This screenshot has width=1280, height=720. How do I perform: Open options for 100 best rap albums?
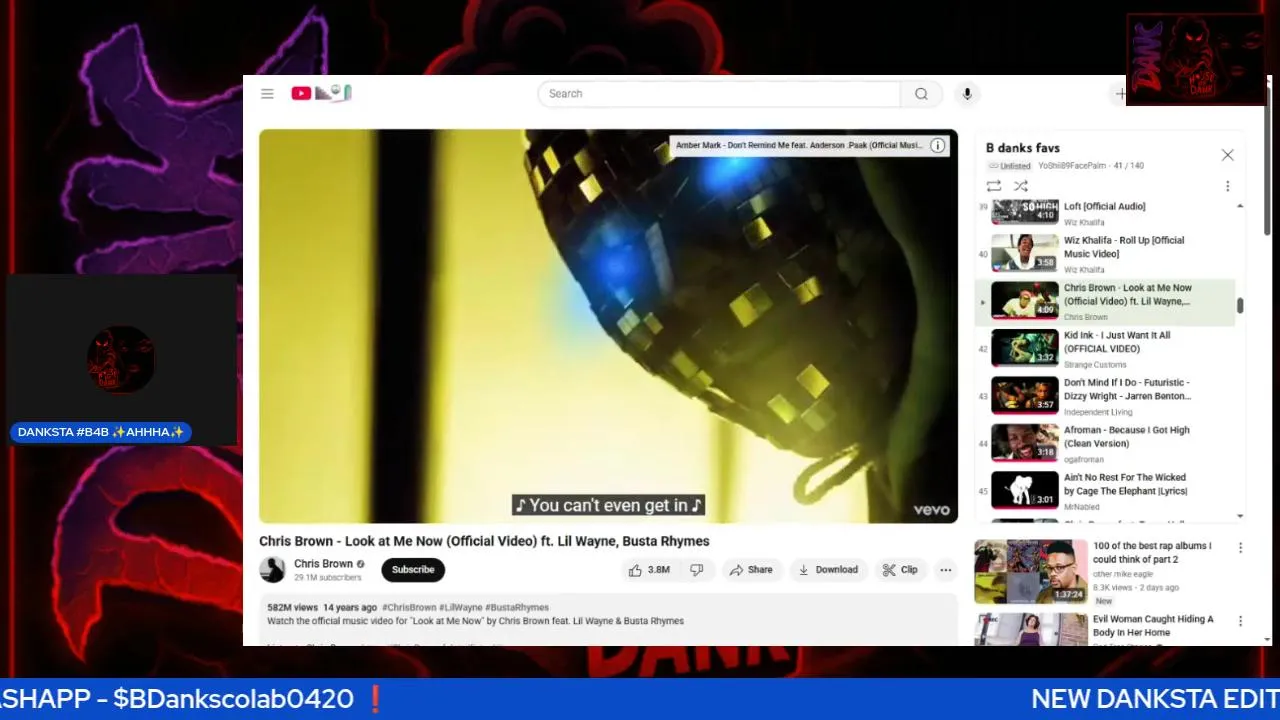pos(1240,548)
